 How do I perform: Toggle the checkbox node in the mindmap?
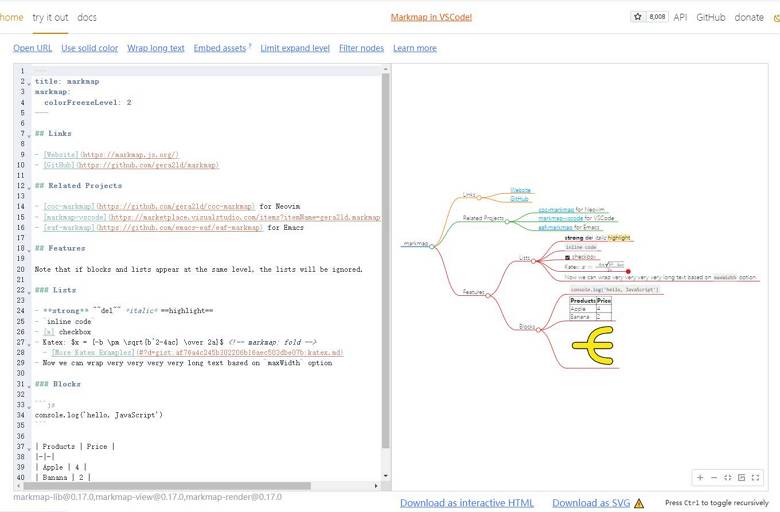[x=567, y=257]
